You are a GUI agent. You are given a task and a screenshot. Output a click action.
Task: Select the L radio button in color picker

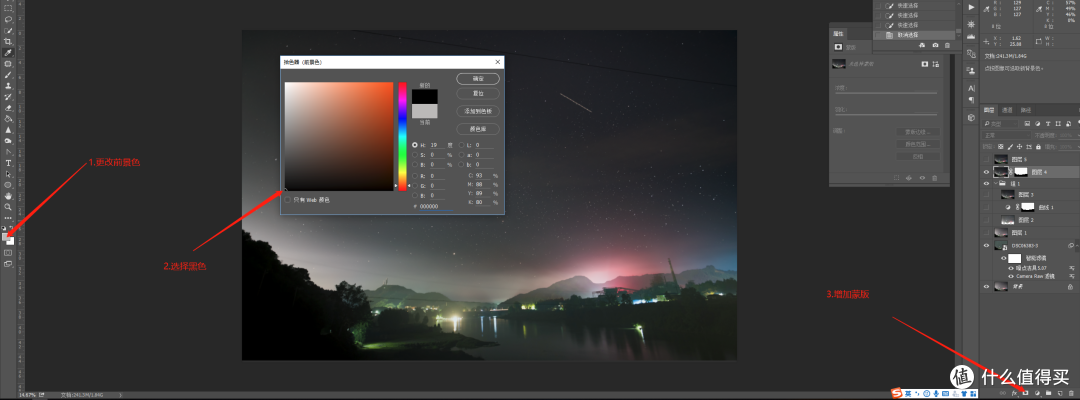click(x=461, y=145)
